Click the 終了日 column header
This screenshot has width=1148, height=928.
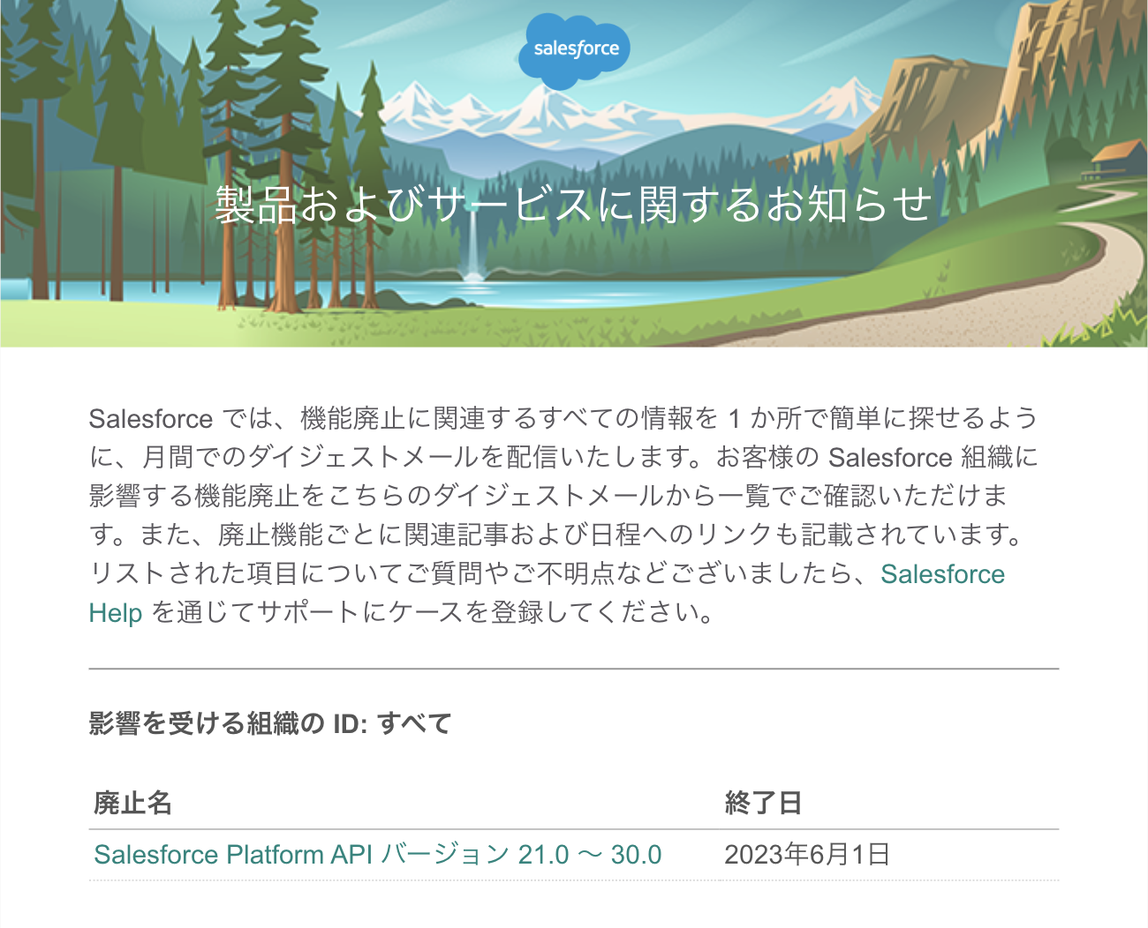(x=763, y=803)
